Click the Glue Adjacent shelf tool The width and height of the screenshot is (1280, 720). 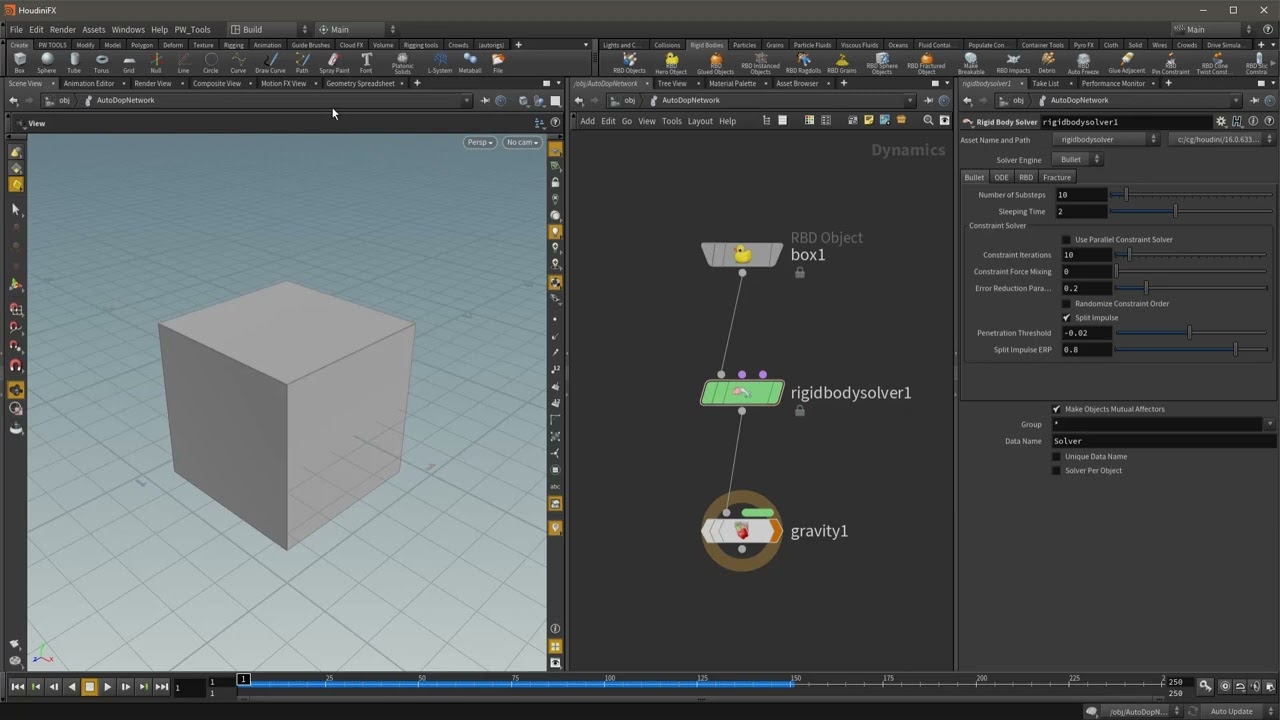[x=1127, y=63]
